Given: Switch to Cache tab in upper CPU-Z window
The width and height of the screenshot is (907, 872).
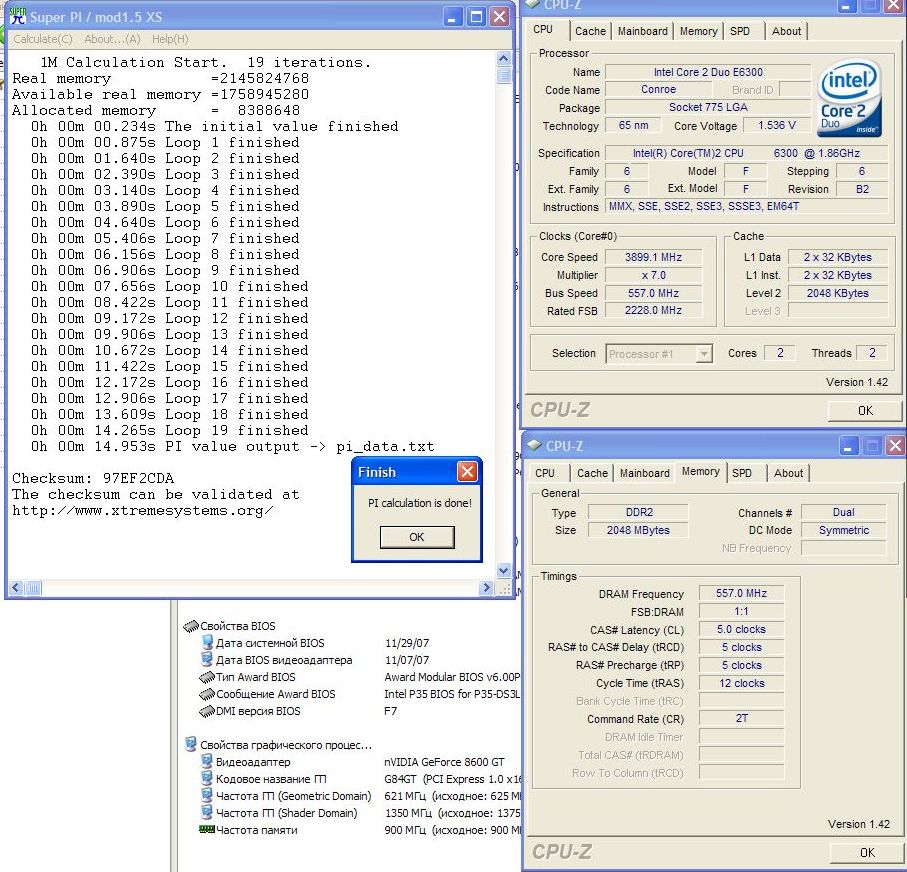Looking at the screenshot, I should click(591, 31).
